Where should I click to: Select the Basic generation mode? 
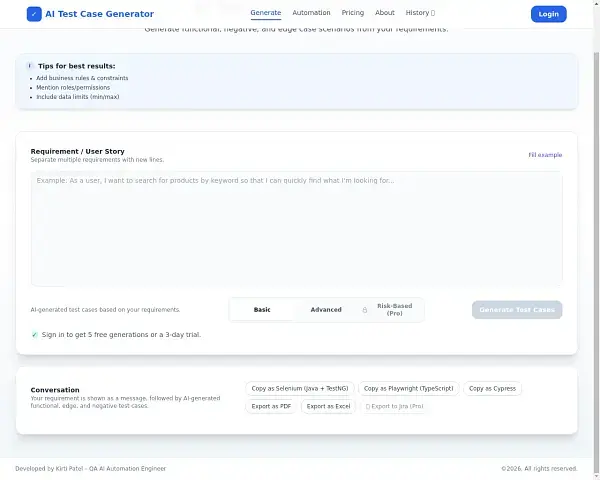[262, 310]
